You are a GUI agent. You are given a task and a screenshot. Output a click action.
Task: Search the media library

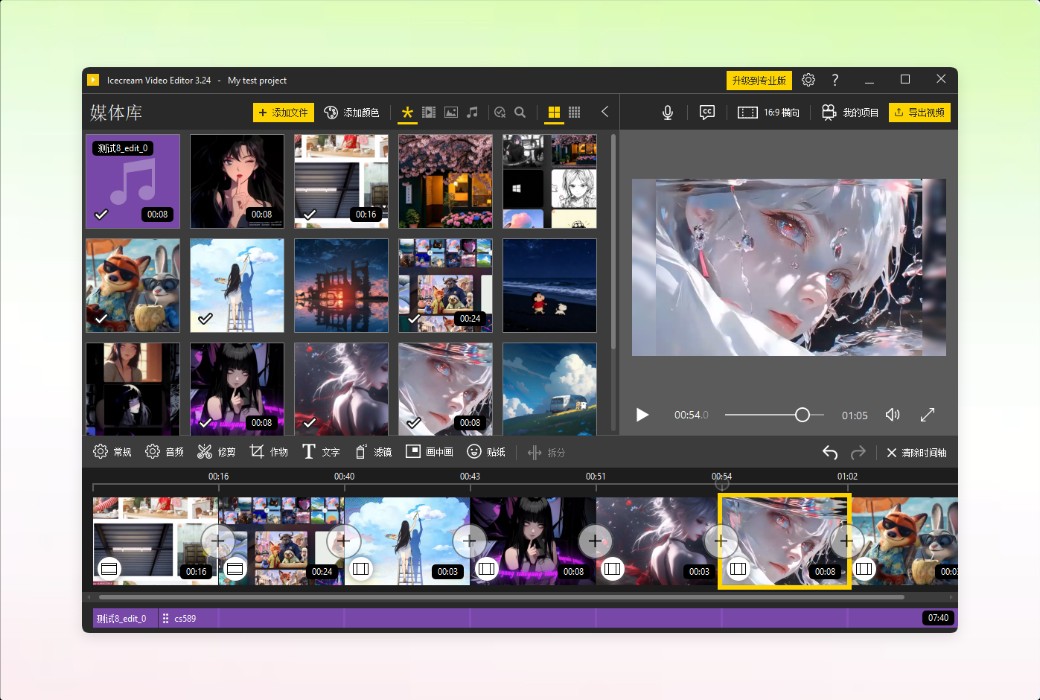[x=519, y=112]
